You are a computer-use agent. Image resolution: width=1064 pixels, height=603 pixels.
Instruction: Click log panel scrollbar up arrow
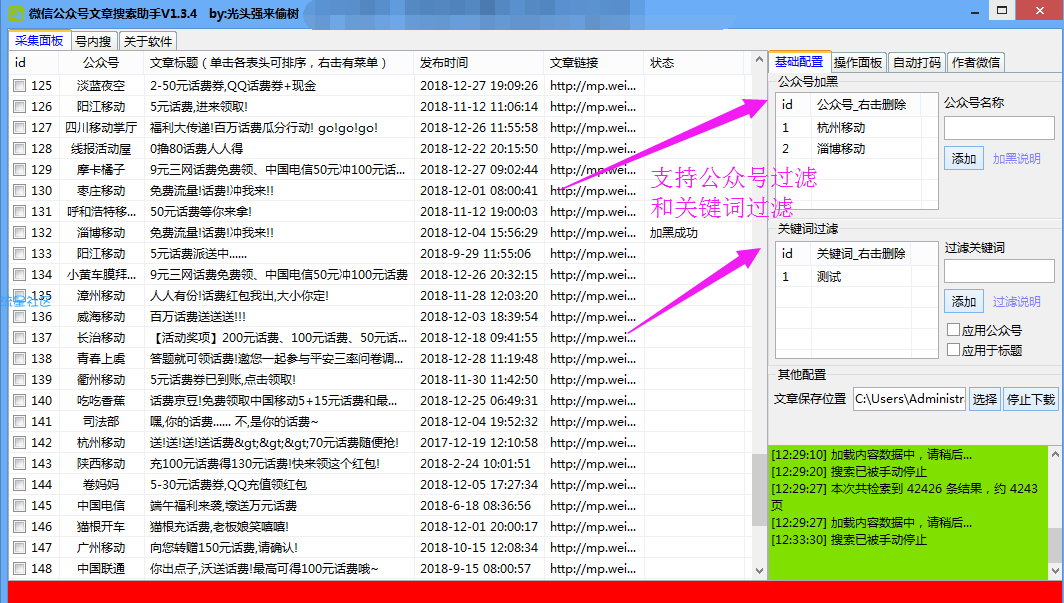(1054, 453)
